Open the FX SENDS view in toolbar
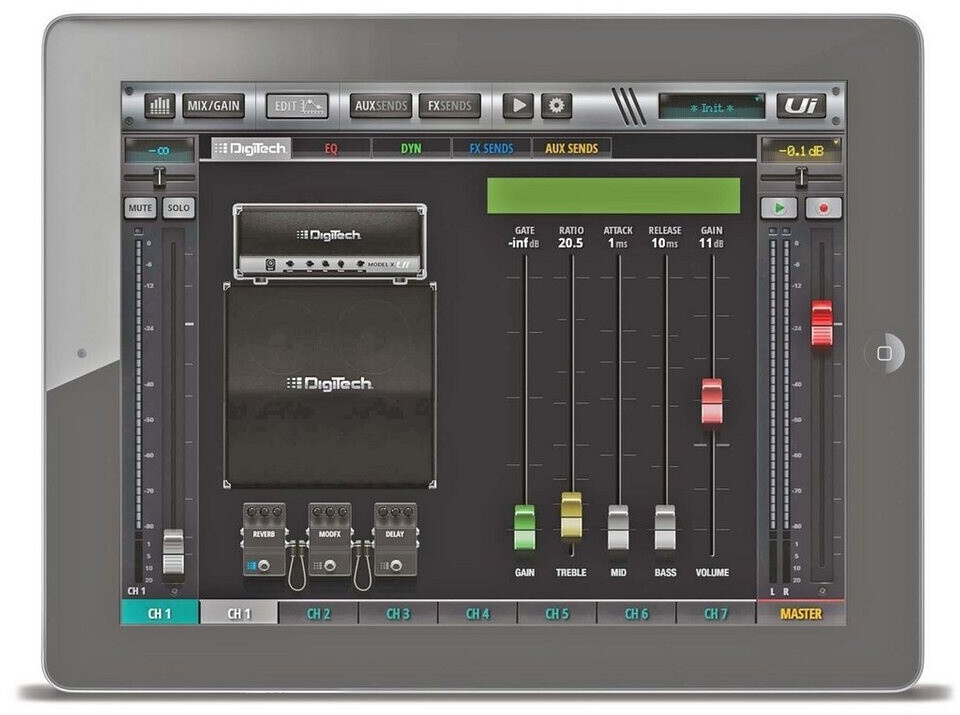The width and height of the screenshot is (960, 715). click(x=449, y=106)
